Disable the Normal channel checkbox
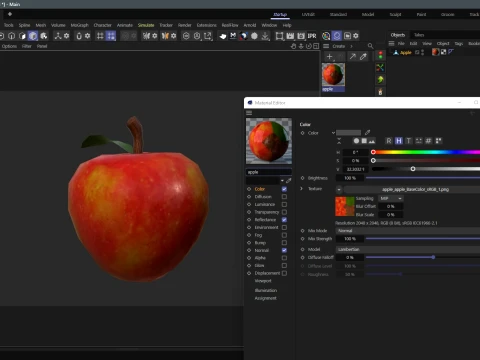Screen dimensions: 480x360 pos(284,250)
